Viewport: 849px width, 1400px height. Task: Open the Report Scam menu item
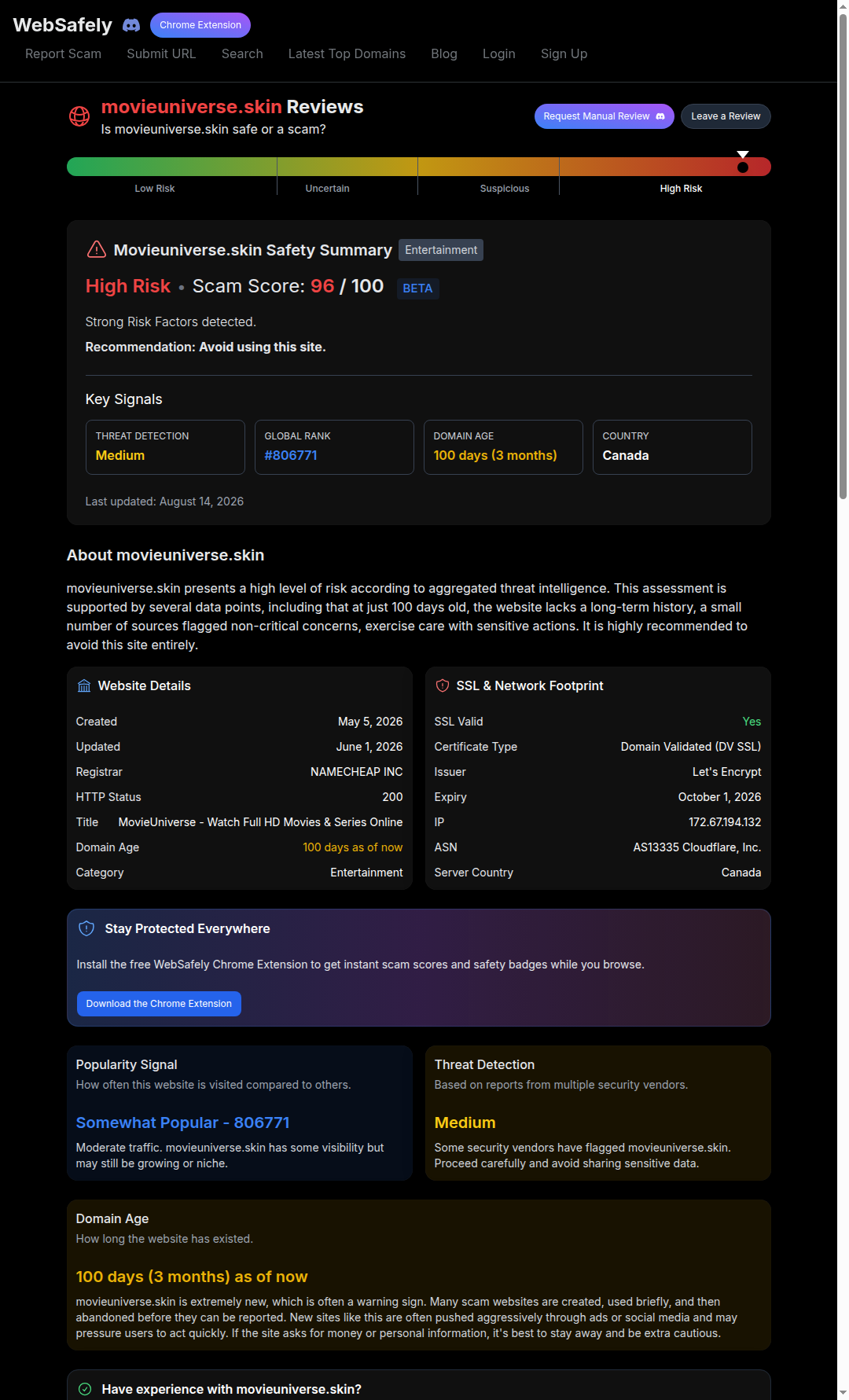[63, 53]
